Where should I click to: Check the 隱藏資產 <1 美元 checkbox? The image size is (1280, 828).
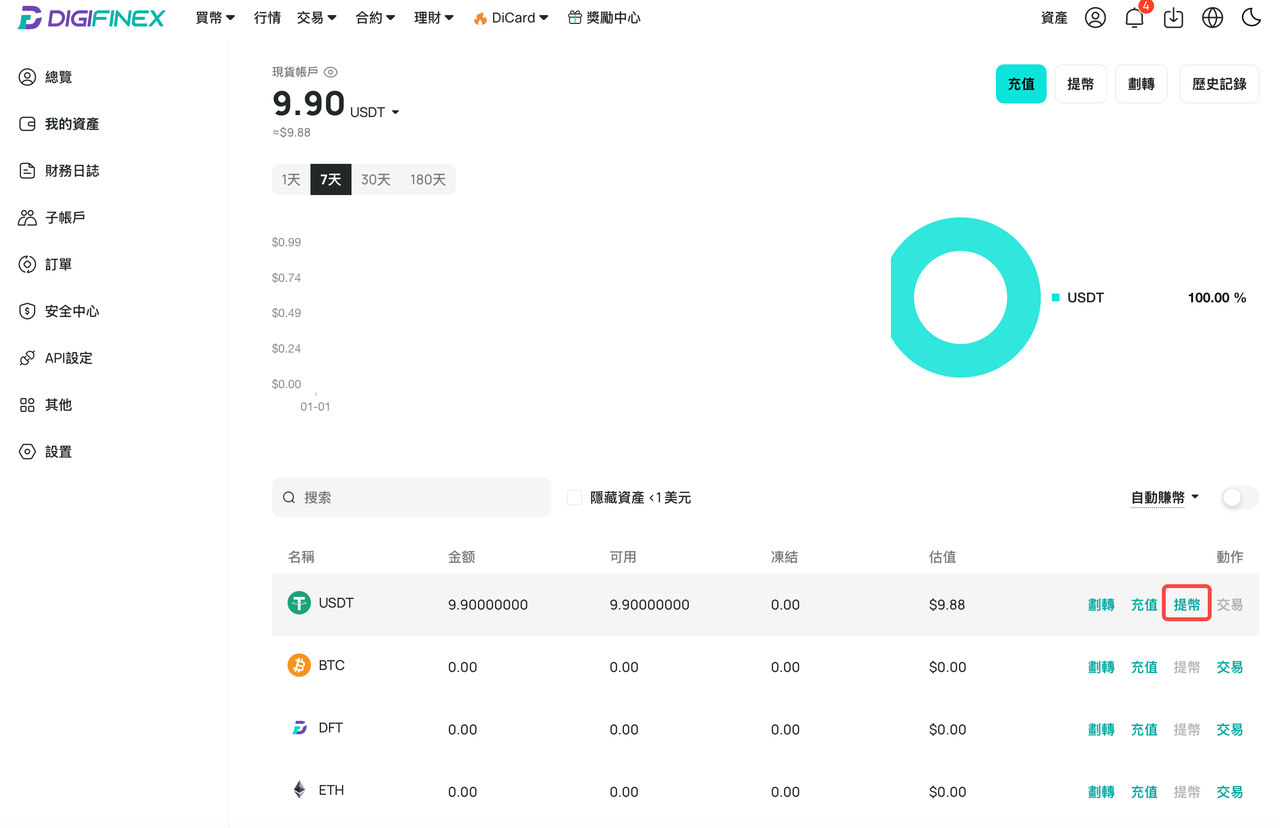(x=574, y=497)
